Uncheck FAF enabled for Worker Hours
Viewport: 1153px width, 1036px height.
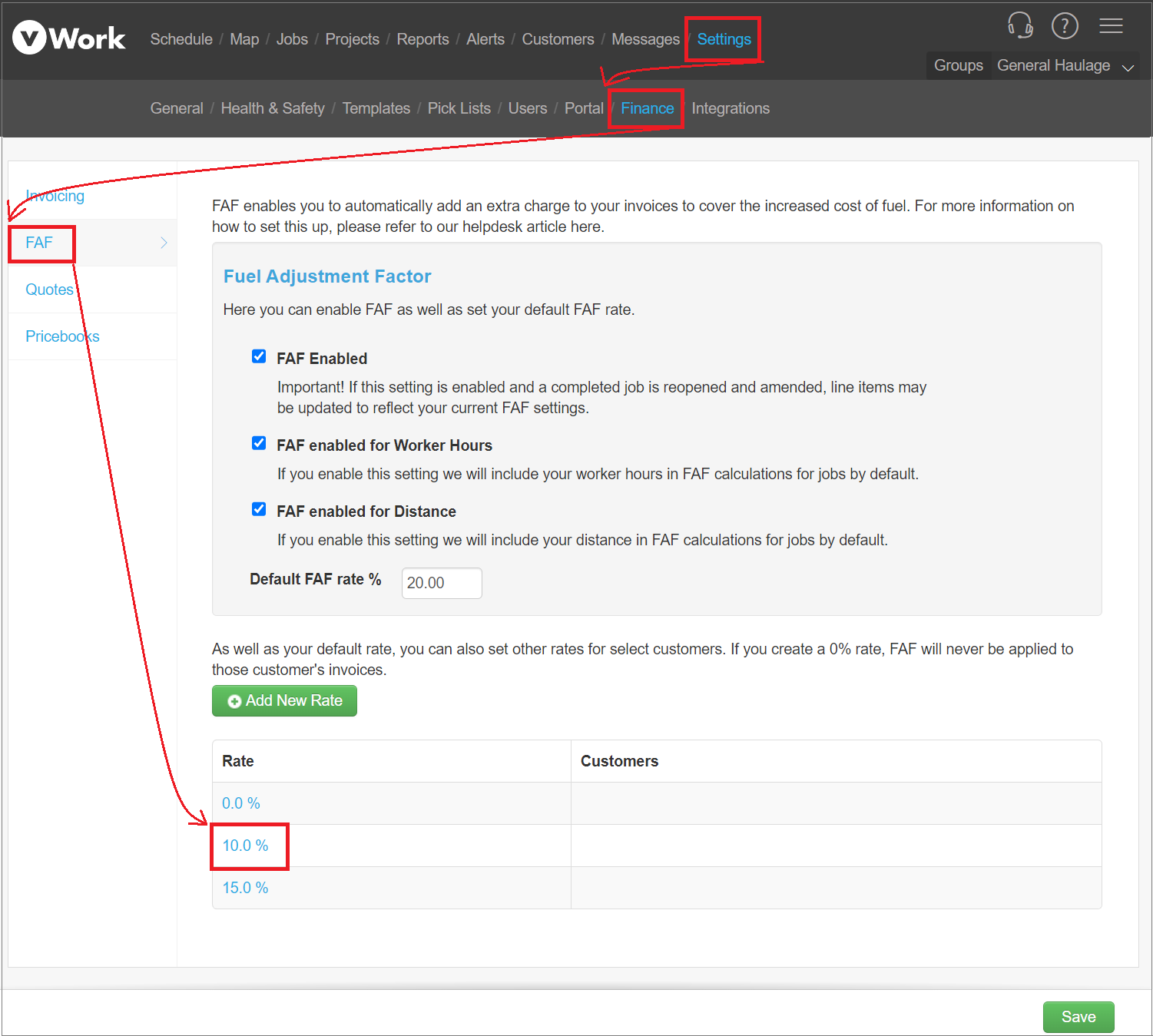(259, 442)
